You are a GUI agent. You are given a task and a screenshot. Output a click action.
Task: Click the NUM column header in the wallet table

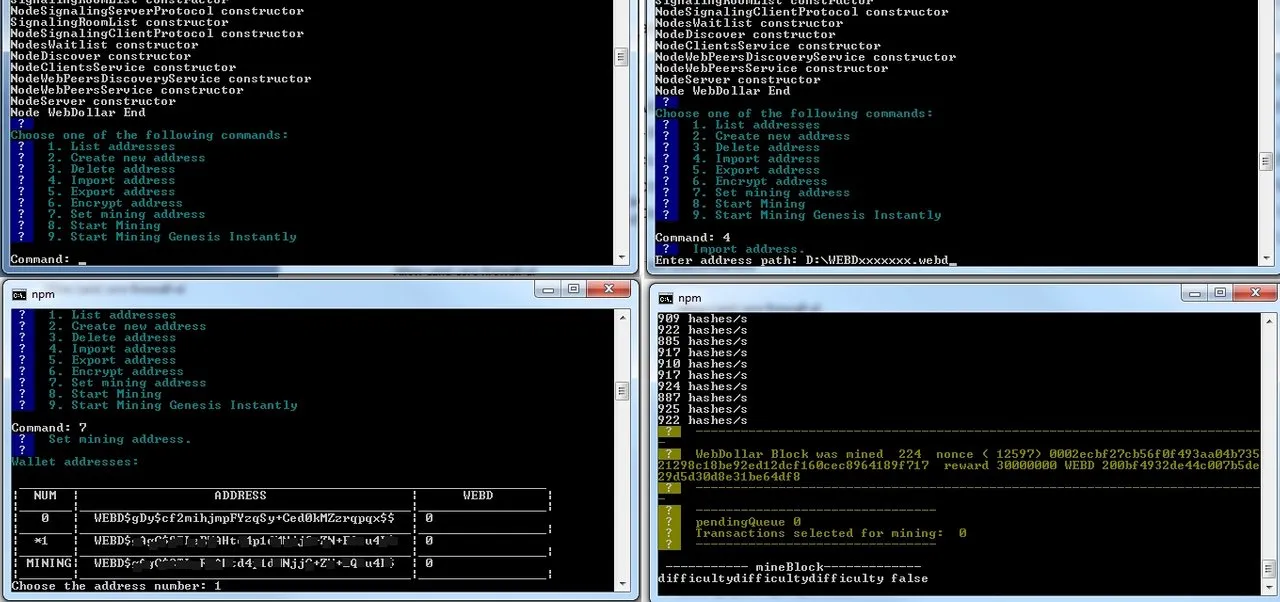(x=45, y=495)
